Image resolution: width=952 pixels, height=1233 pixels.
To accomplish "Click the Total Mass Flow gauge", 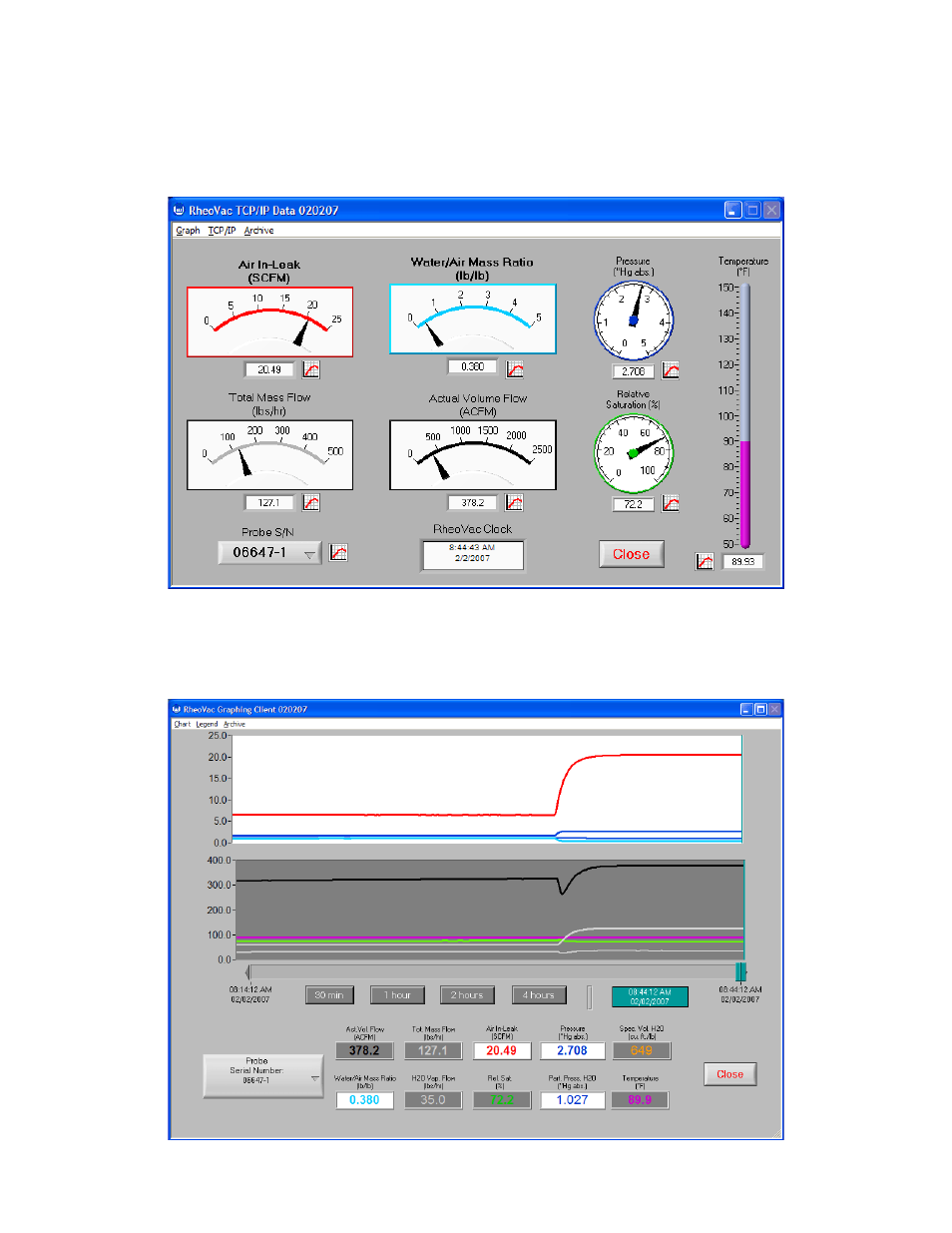I will point(269,454).
